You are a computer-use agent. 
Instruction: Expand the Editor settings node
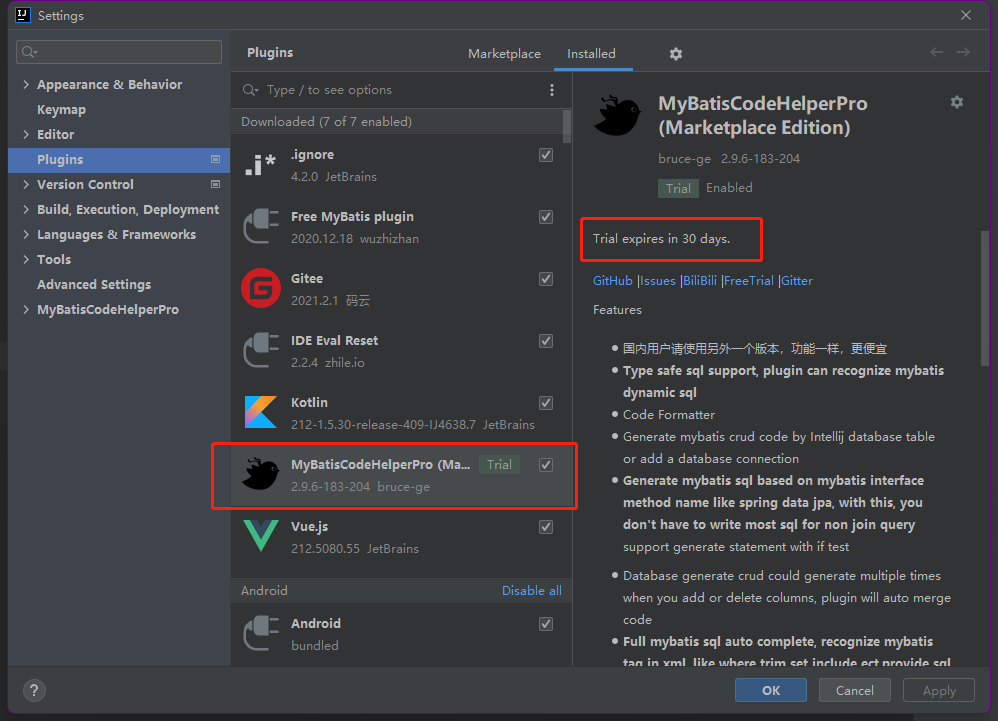(x=26, y=134)
